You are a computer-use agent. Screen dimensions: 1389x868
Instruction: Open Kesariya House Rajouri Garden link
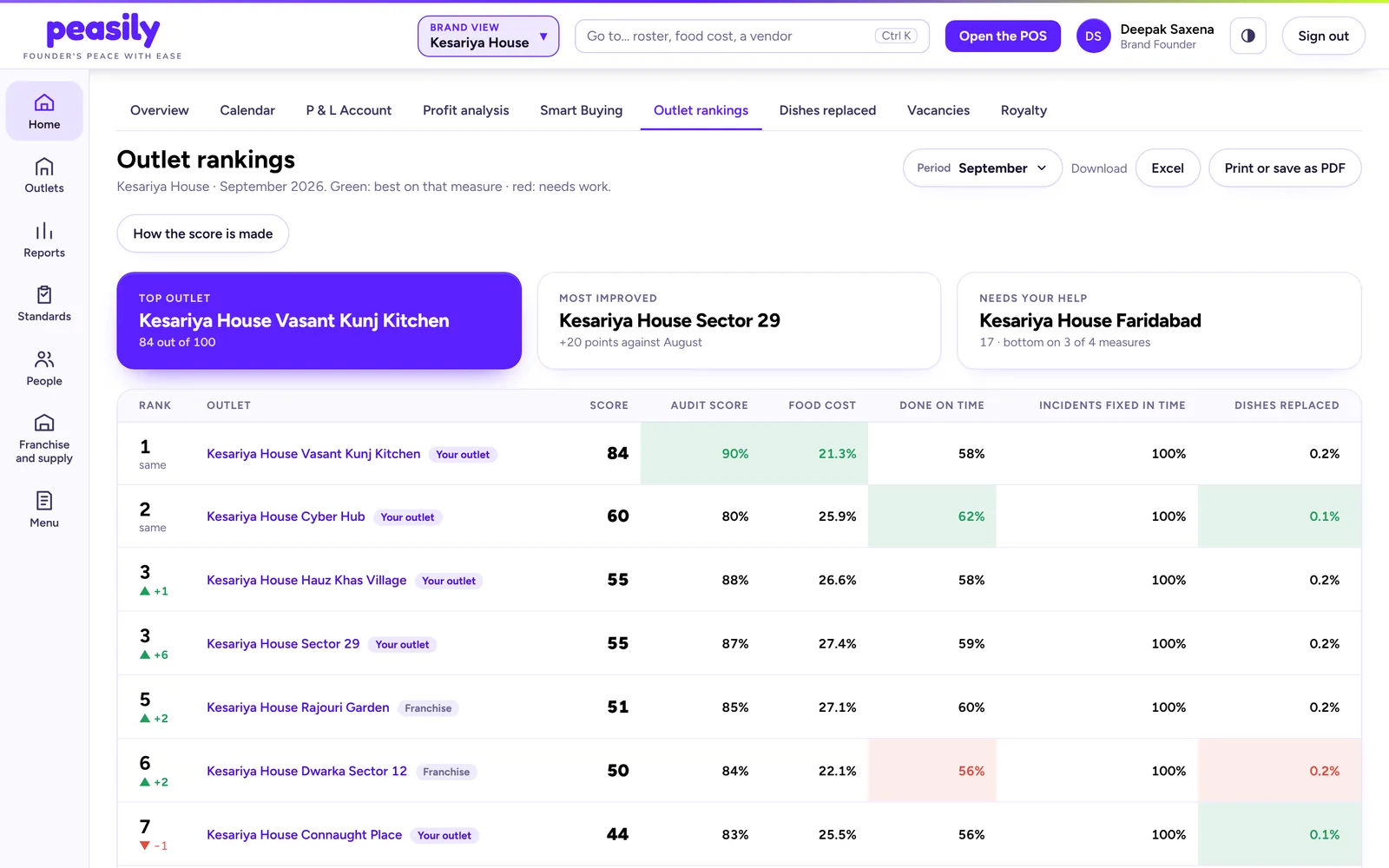click(x=298, y=707)
